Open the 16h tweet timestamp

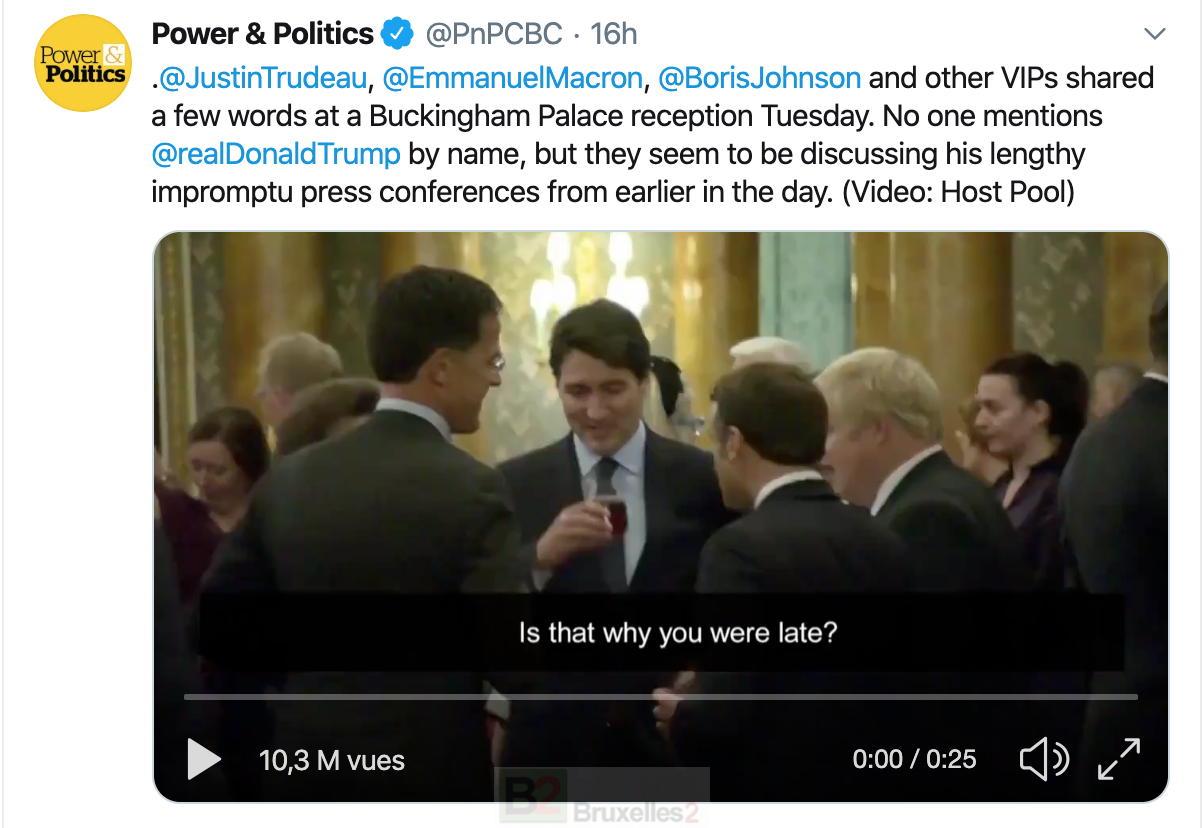pos(613,34)
